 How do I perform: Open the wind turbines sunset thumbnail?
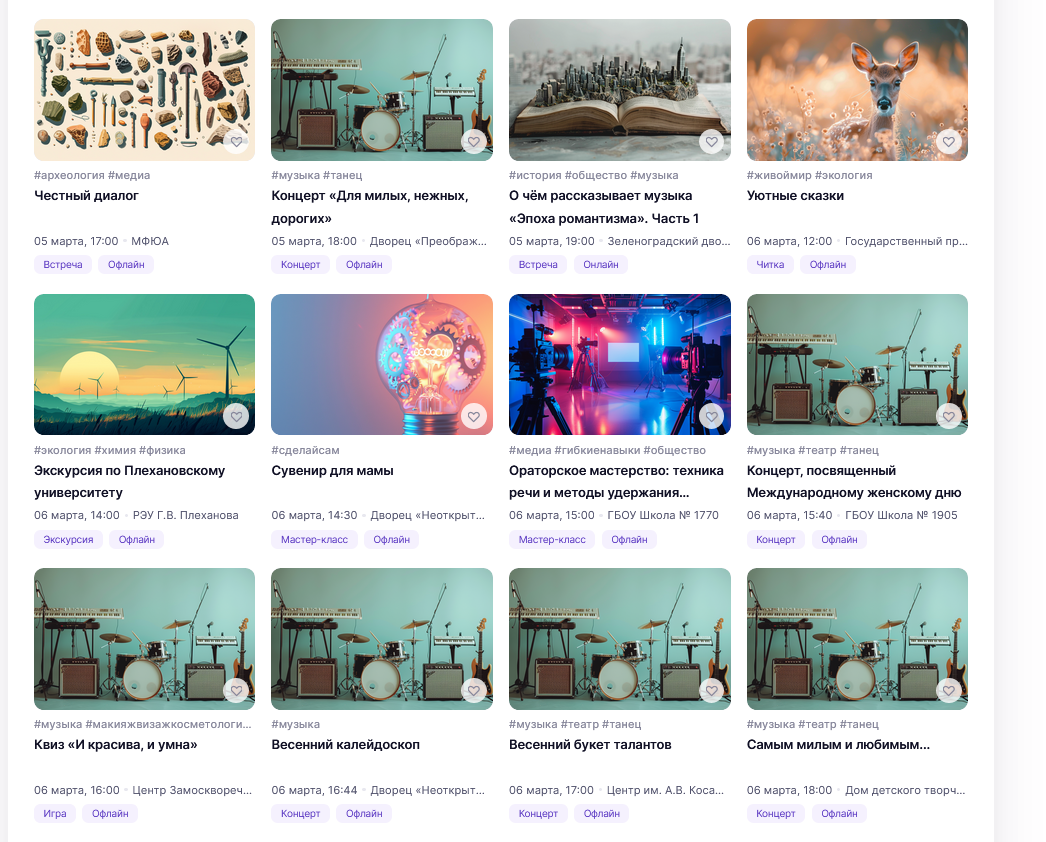pyautogui.click(x=144, y=364)
